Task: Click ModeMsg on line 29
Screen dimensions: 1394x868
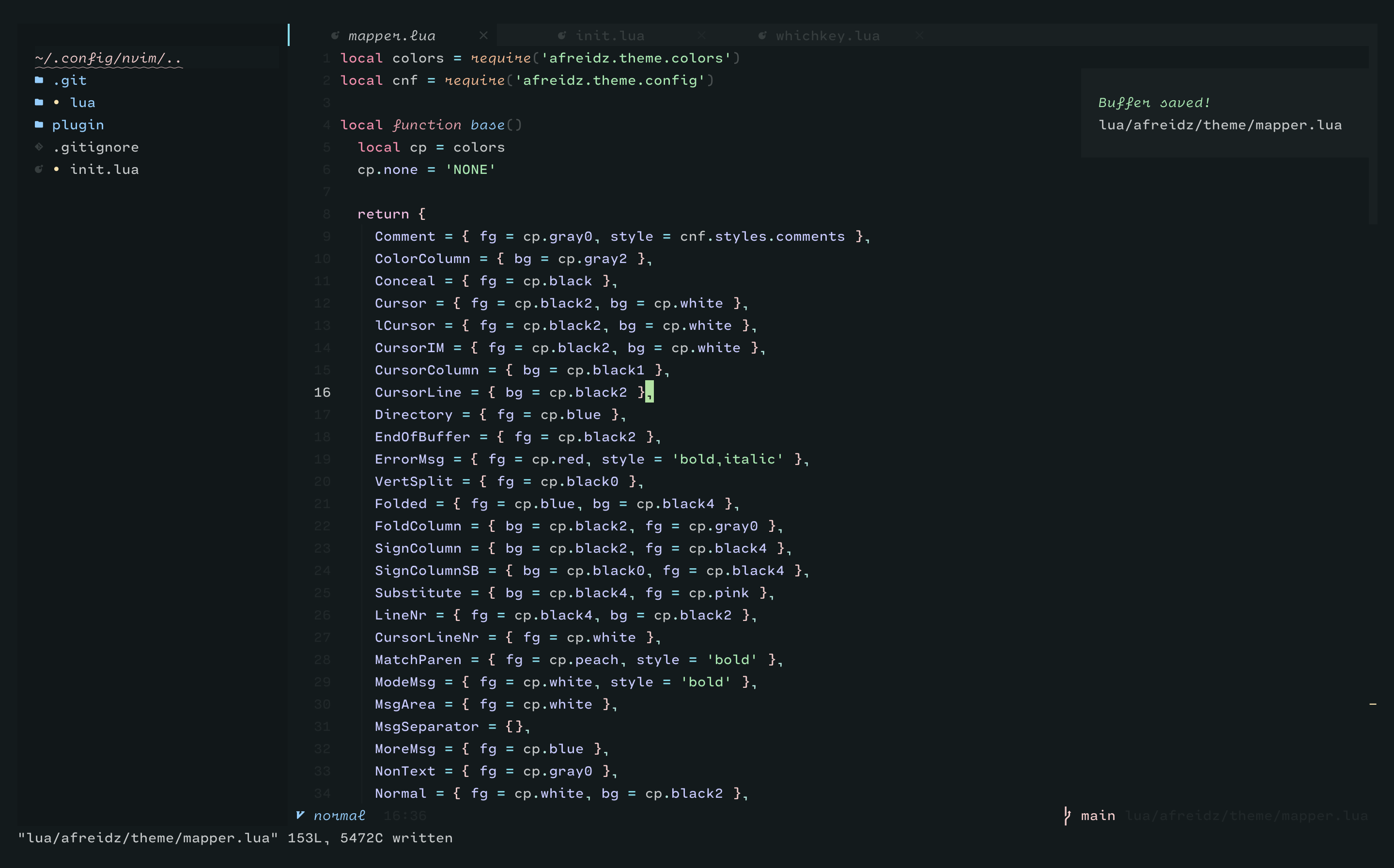Action: (404, 682)
